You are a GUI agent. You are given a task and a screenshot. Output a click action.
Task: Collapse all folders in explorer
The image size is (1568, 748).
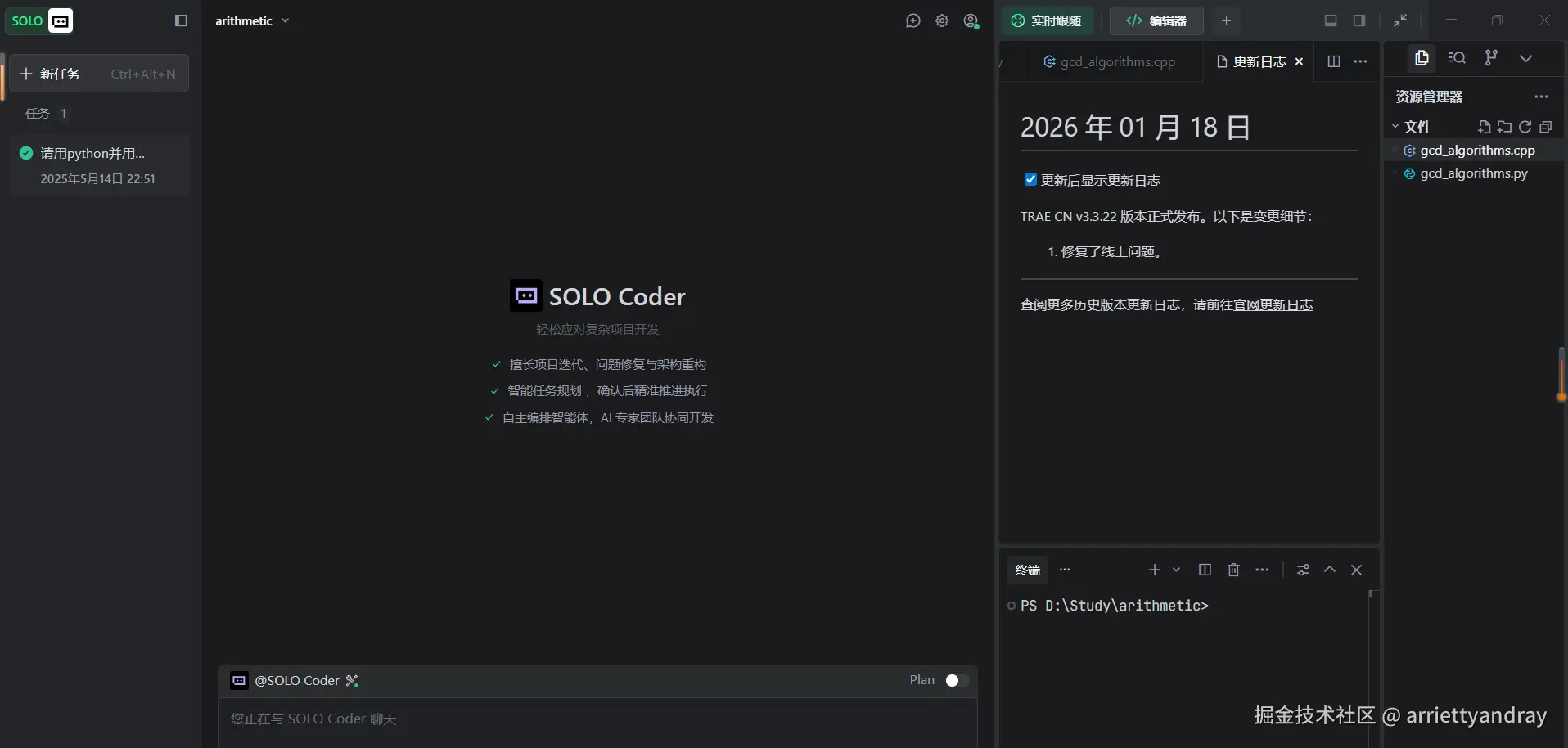[x=1545, y=127]
